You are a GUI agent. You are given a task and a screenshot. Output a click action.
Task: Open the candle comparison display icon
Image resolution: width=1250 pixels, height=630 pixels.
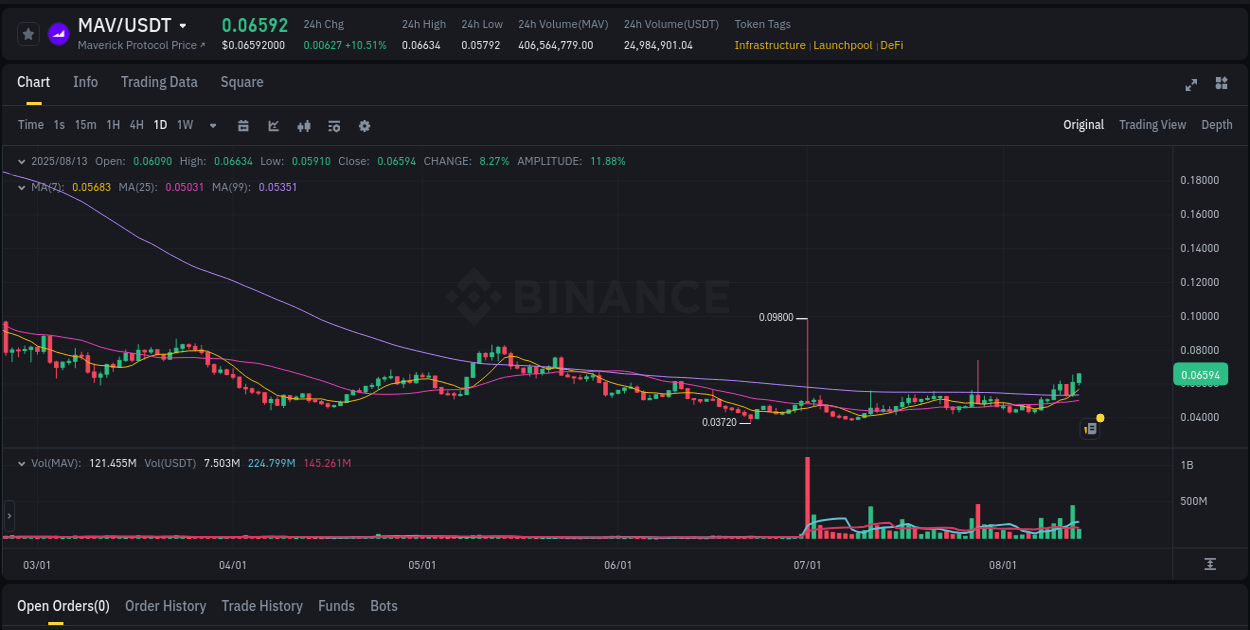303,126
